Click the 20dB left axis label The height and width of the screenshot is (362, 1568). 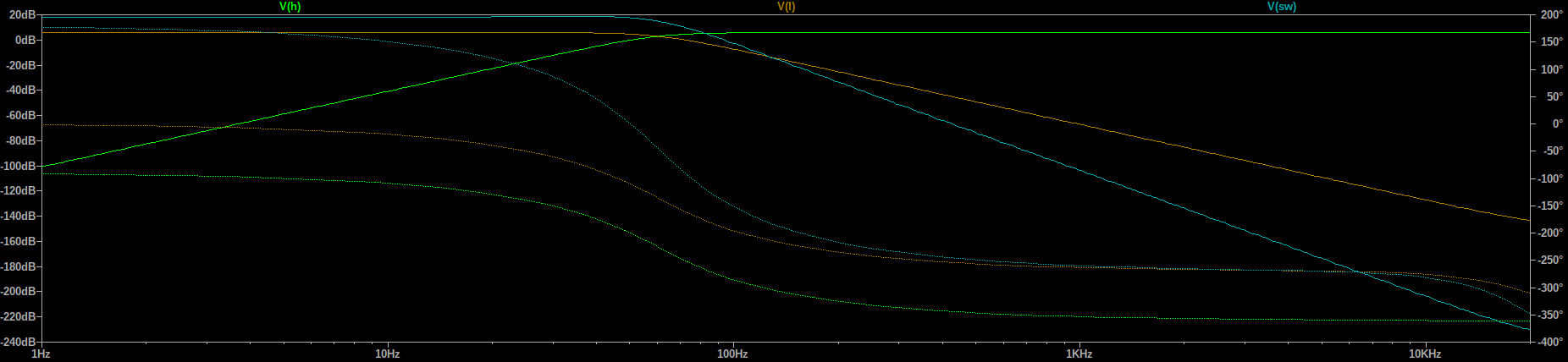tap(23, 15)
